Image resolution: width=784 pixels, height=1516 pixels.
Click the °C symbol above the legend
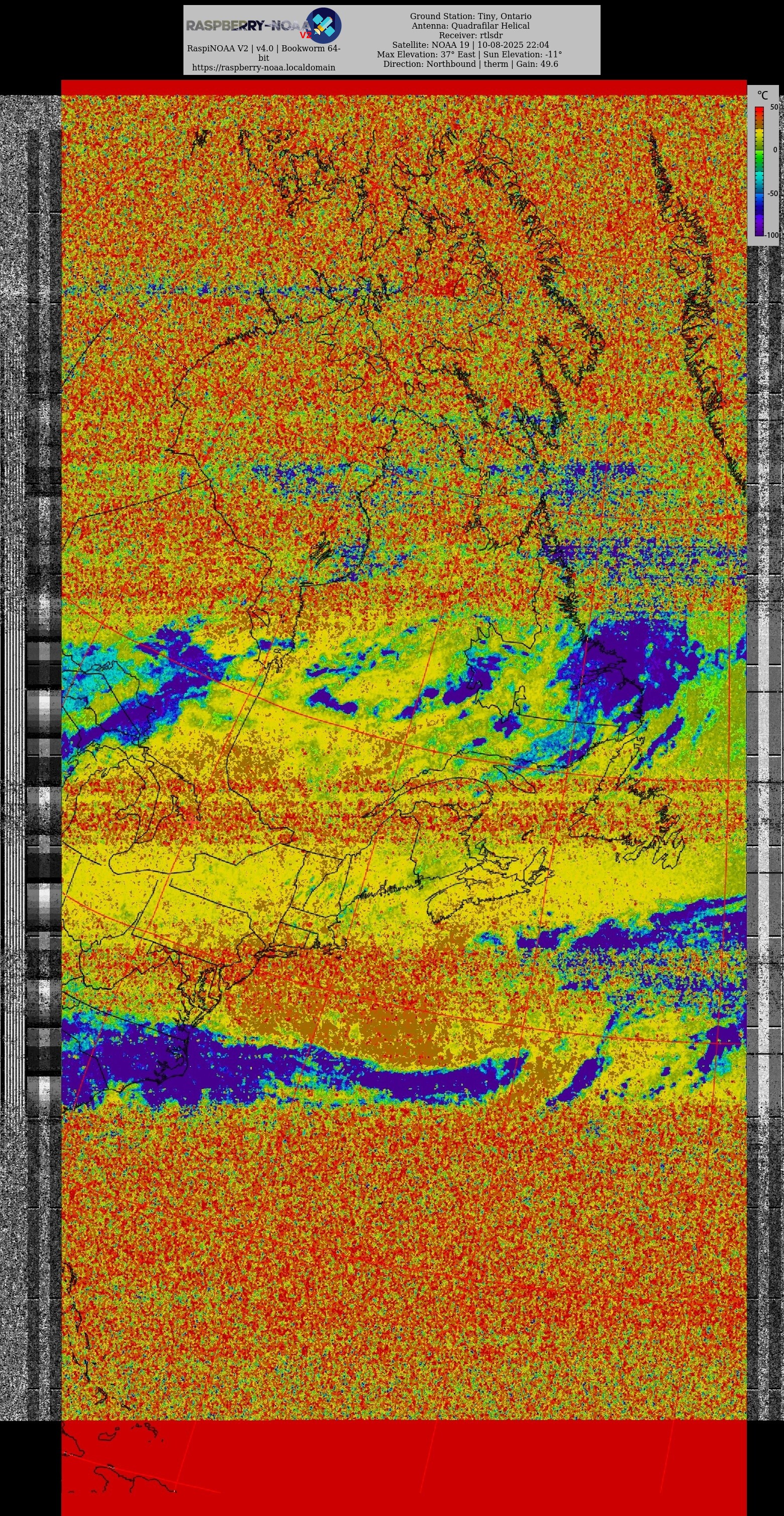click(x=762, y=96)
